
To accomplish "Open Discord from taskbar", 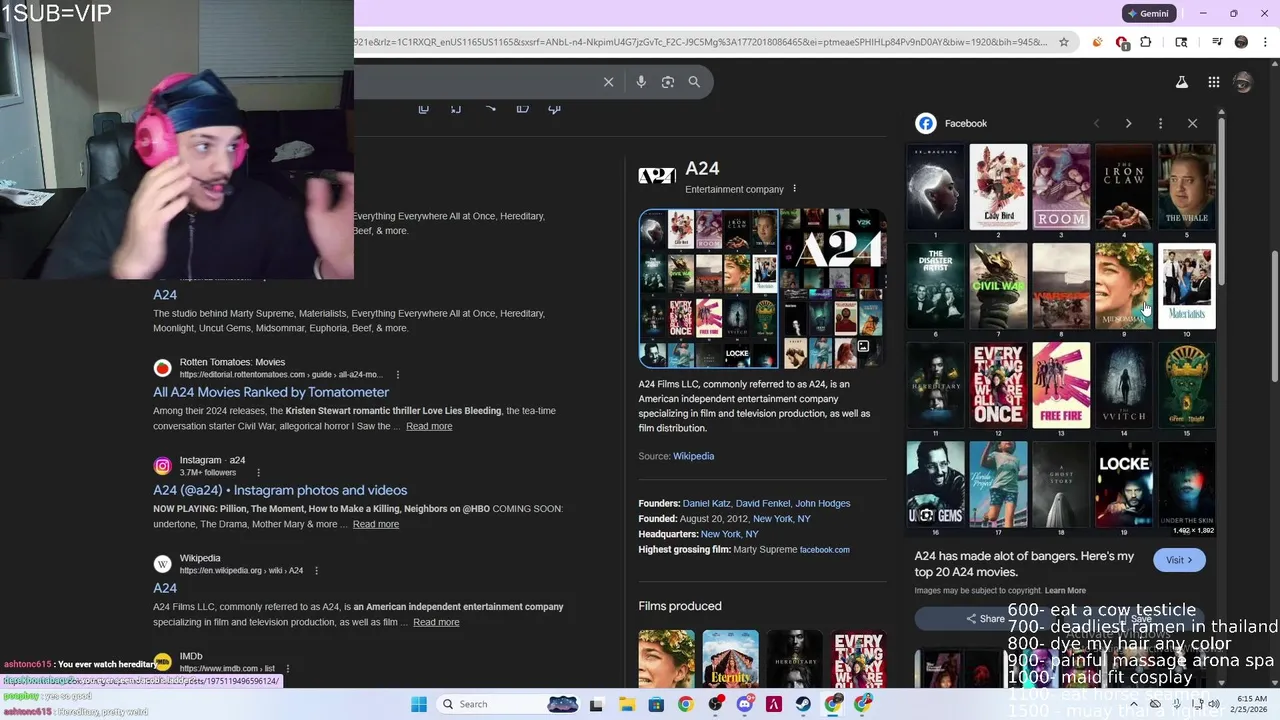I will tap(744, 704).
